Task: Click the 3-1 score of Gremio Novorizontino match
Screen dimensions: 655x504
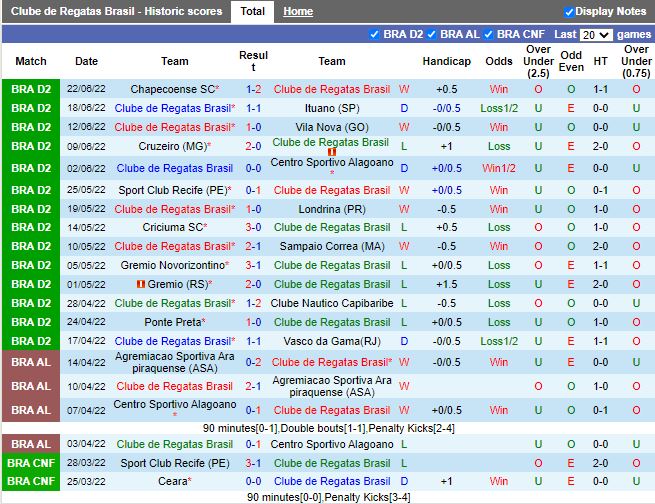Action: pyautogui.click(x=254, y=265)
